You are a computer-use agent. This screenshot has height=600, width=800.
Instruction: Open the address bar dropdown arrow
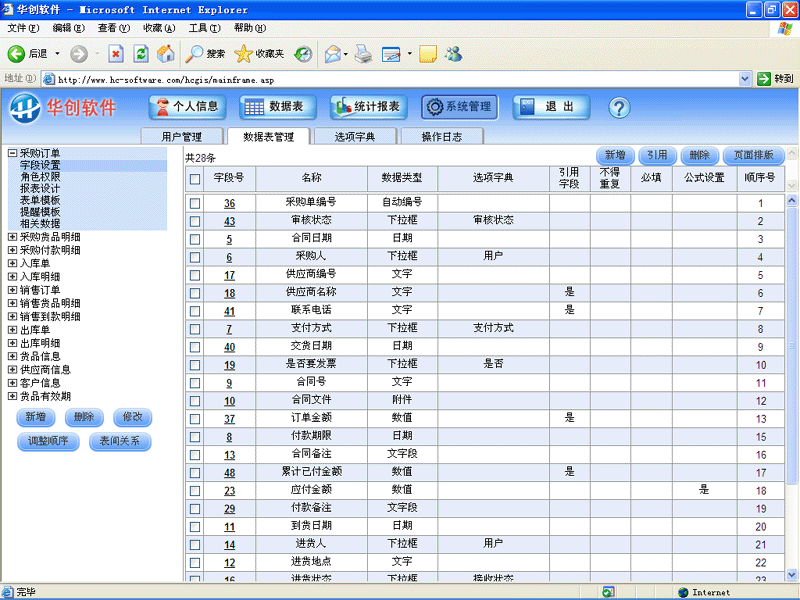tap(745, 78)
